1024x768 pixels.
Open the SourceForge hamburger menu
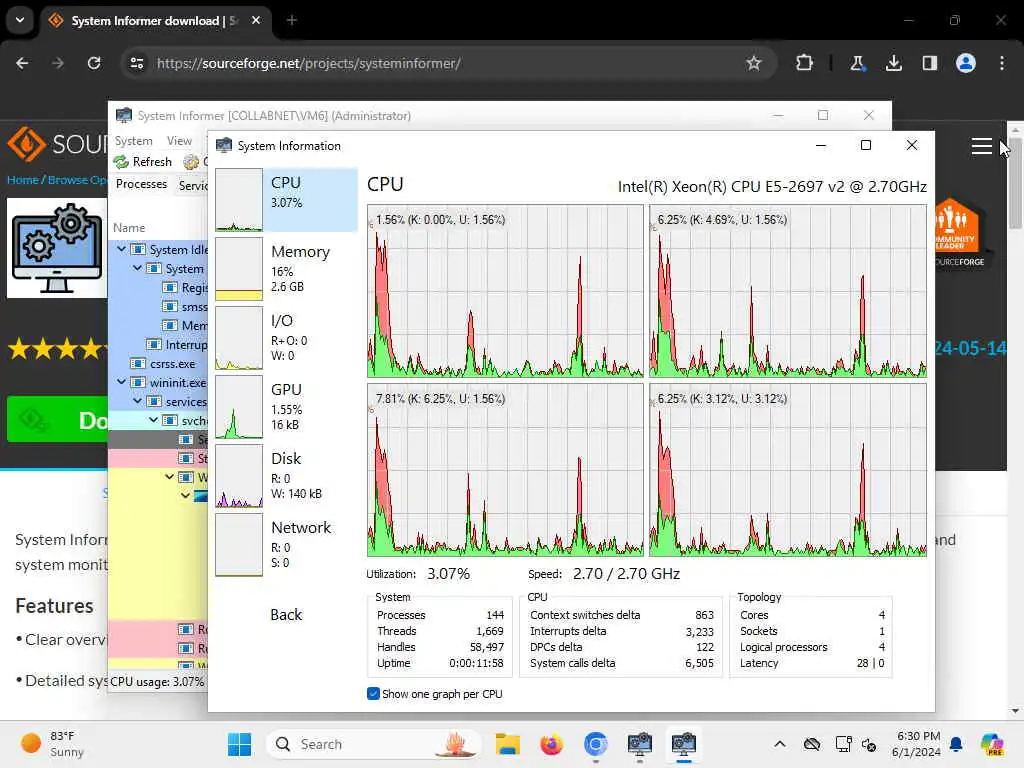click(982, 146)
